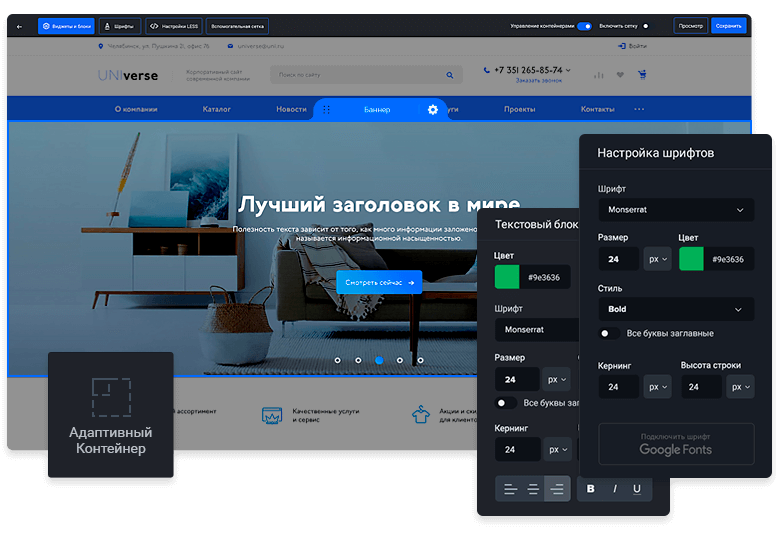The height and width of the screenshot is (550, 779).
Task: Toggle the Включить сетку switch
Action: point(645,26)
